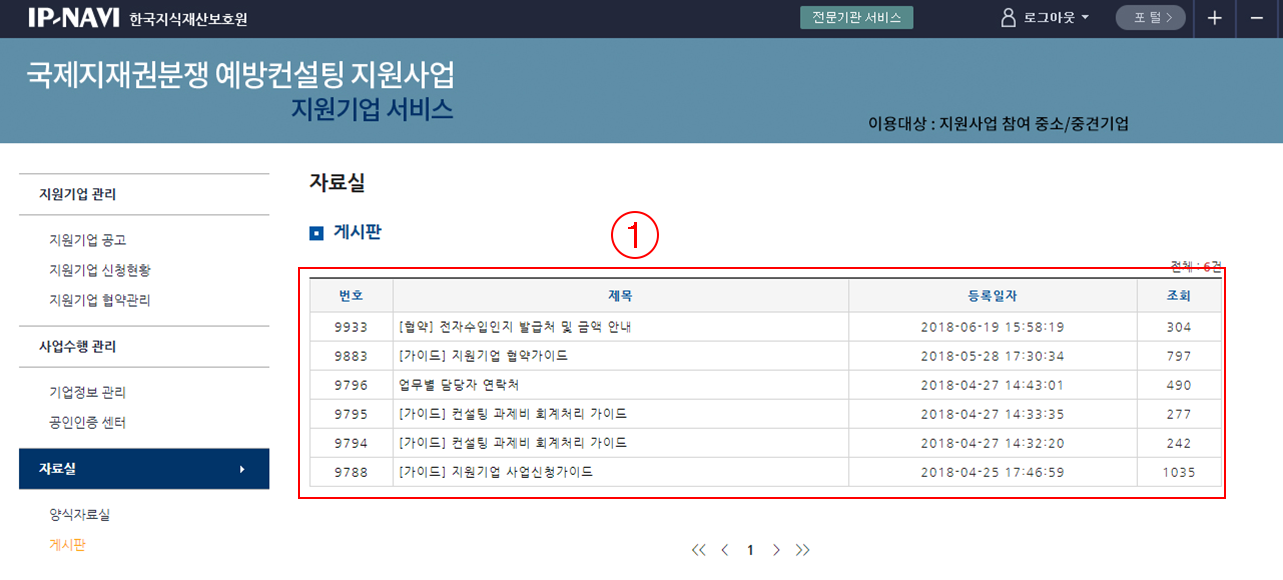This screenshot has height=580, width=1283.
Task: Select 지원기업 신청현황 menu item
Action: click(x=100, y=270)
